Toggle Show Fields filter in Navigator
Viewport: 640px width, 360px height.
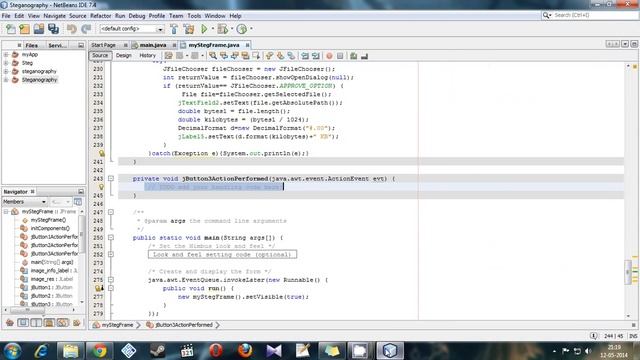click(x=23, y=323)
